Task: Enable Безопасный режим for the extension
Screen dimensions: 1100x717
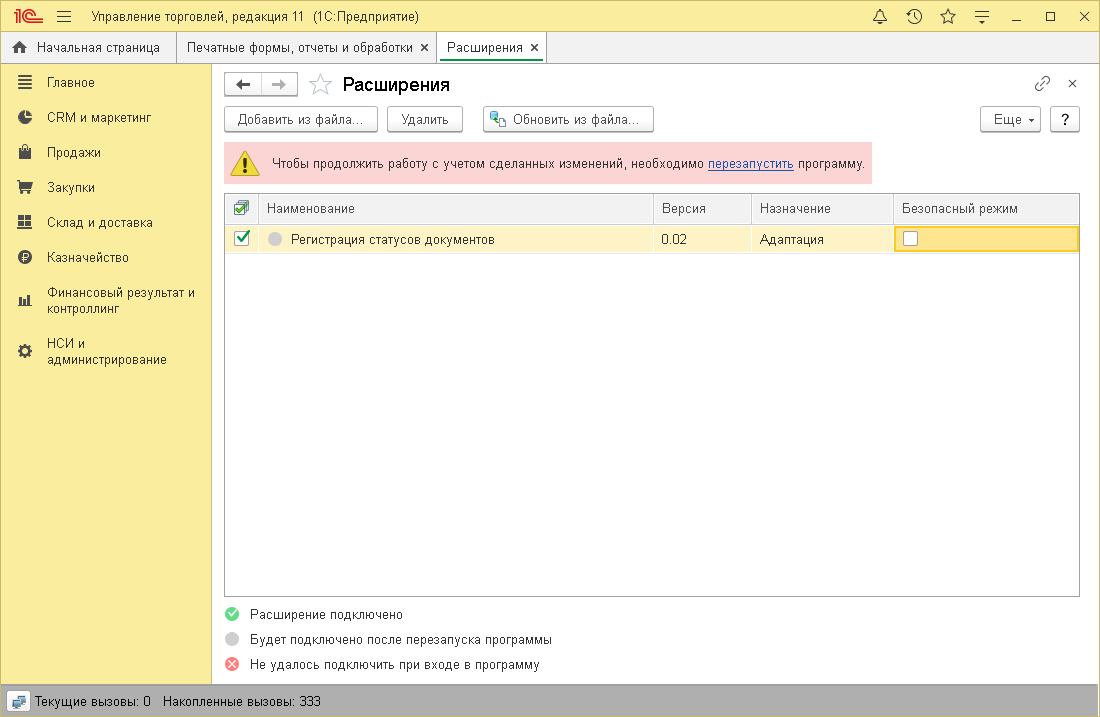Action: tap(908, 239)
